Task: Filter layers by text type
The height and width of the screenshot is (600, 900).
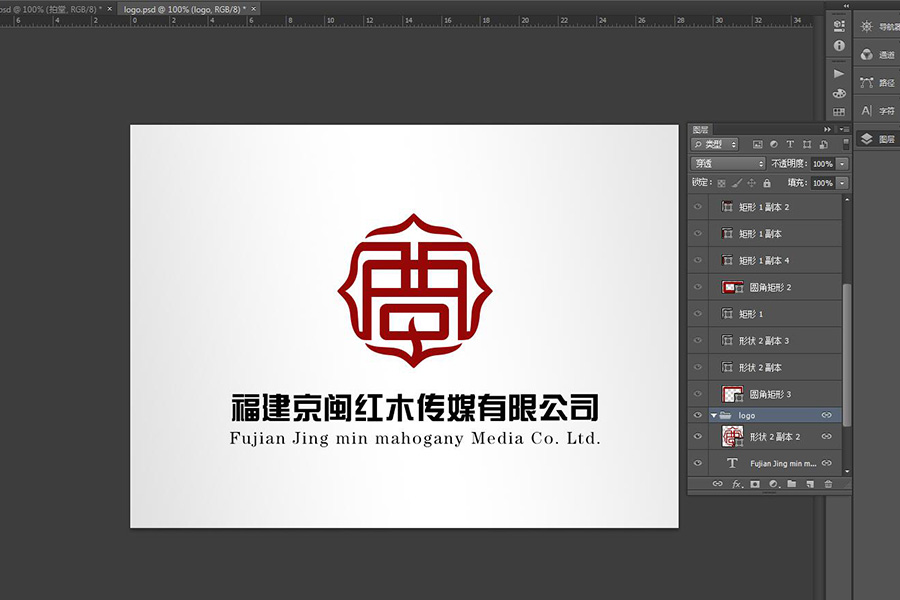Action: (x=790, y=145)
